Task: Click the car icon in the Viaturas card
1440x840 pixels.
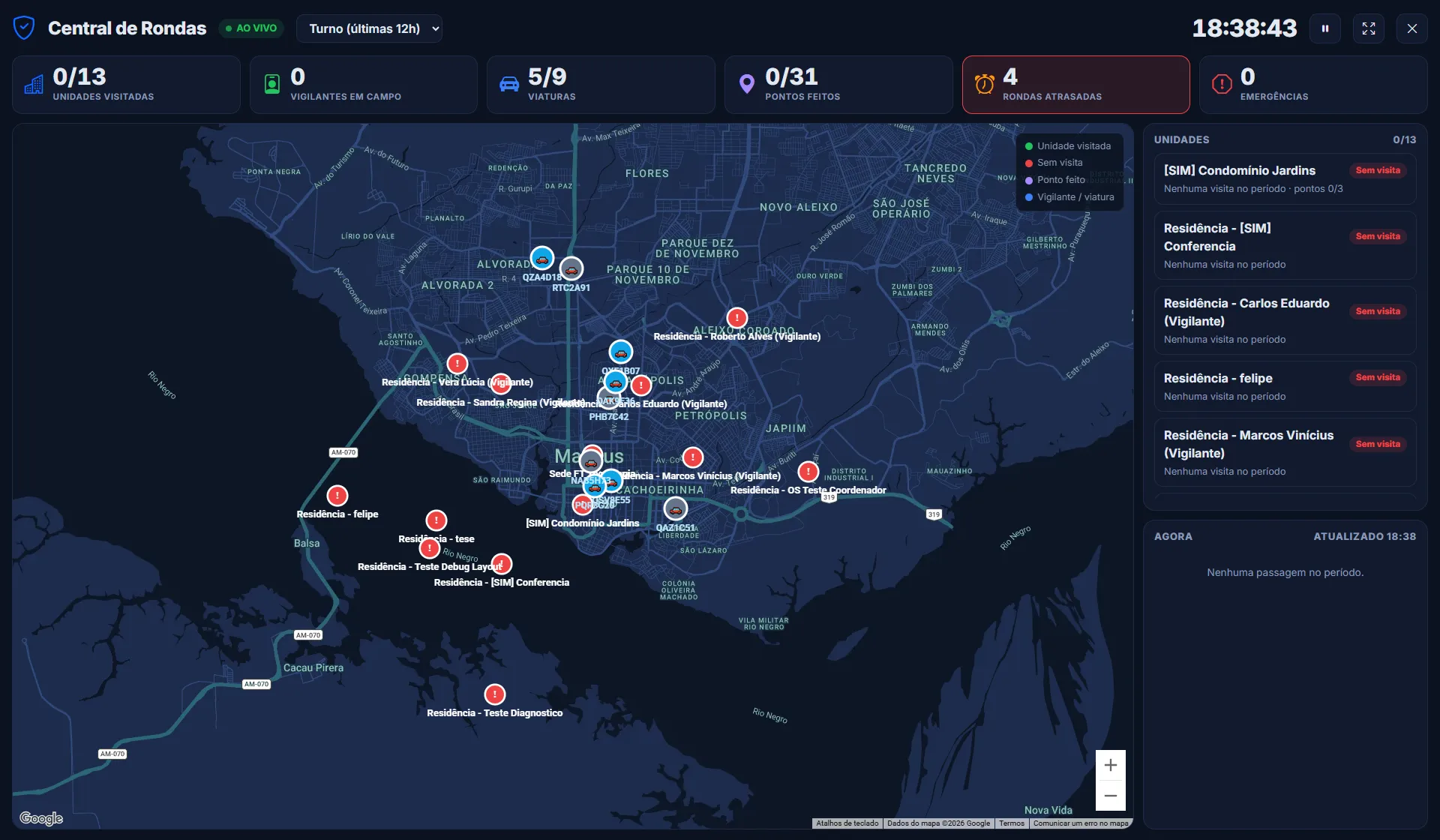Action: [509, 84]
